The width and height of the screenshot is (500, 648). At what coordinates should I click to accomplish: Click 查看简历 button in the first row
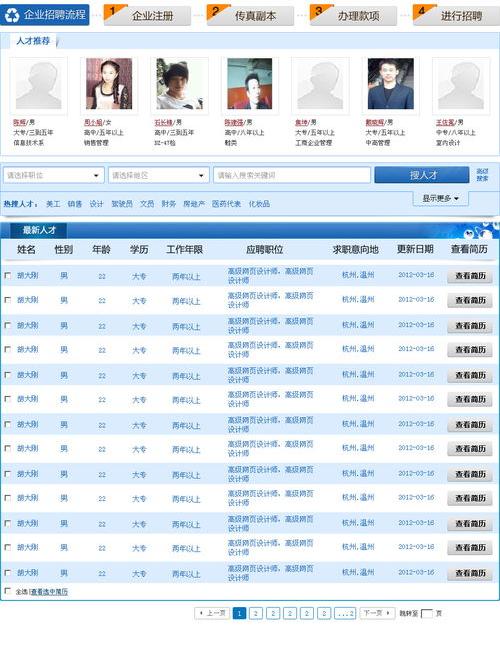(470, 276)
